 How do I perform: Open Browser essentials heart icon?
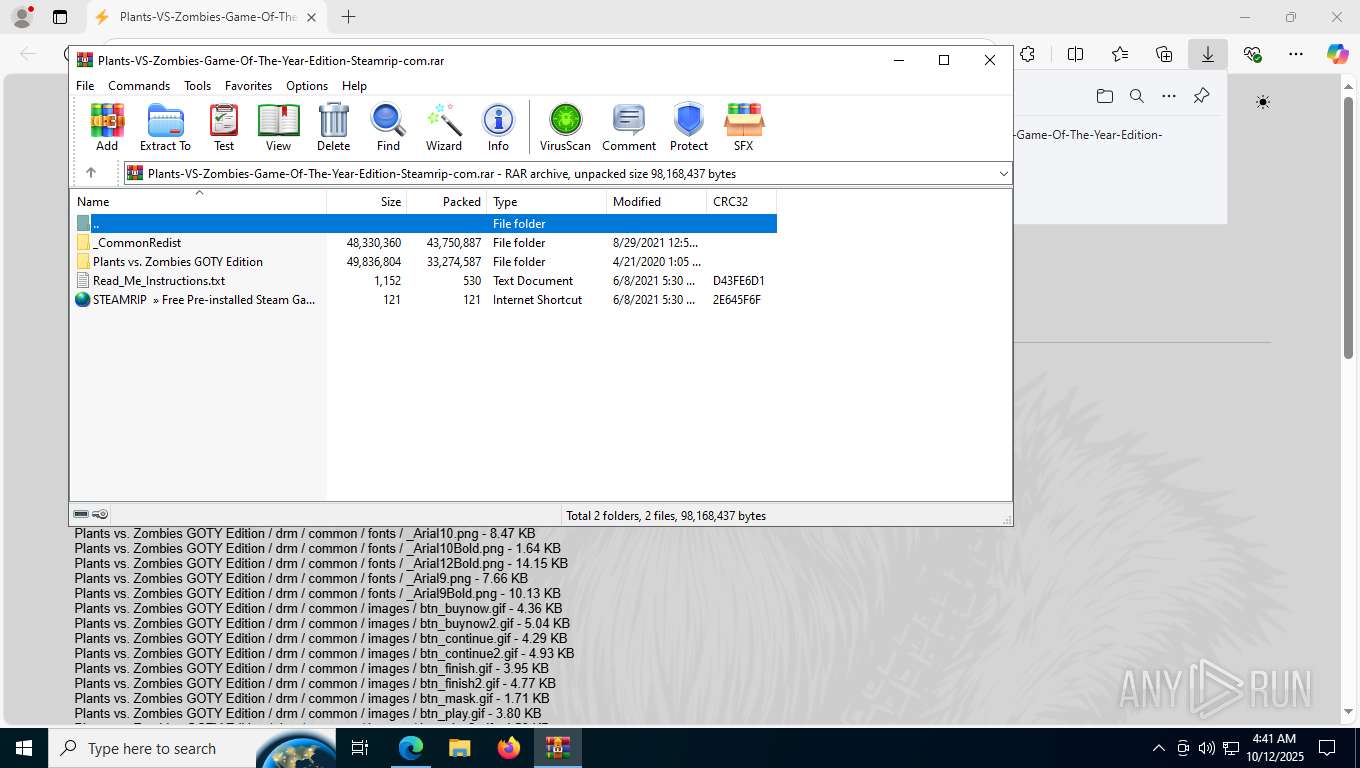pyautogui.click(x=1252, y=54)
